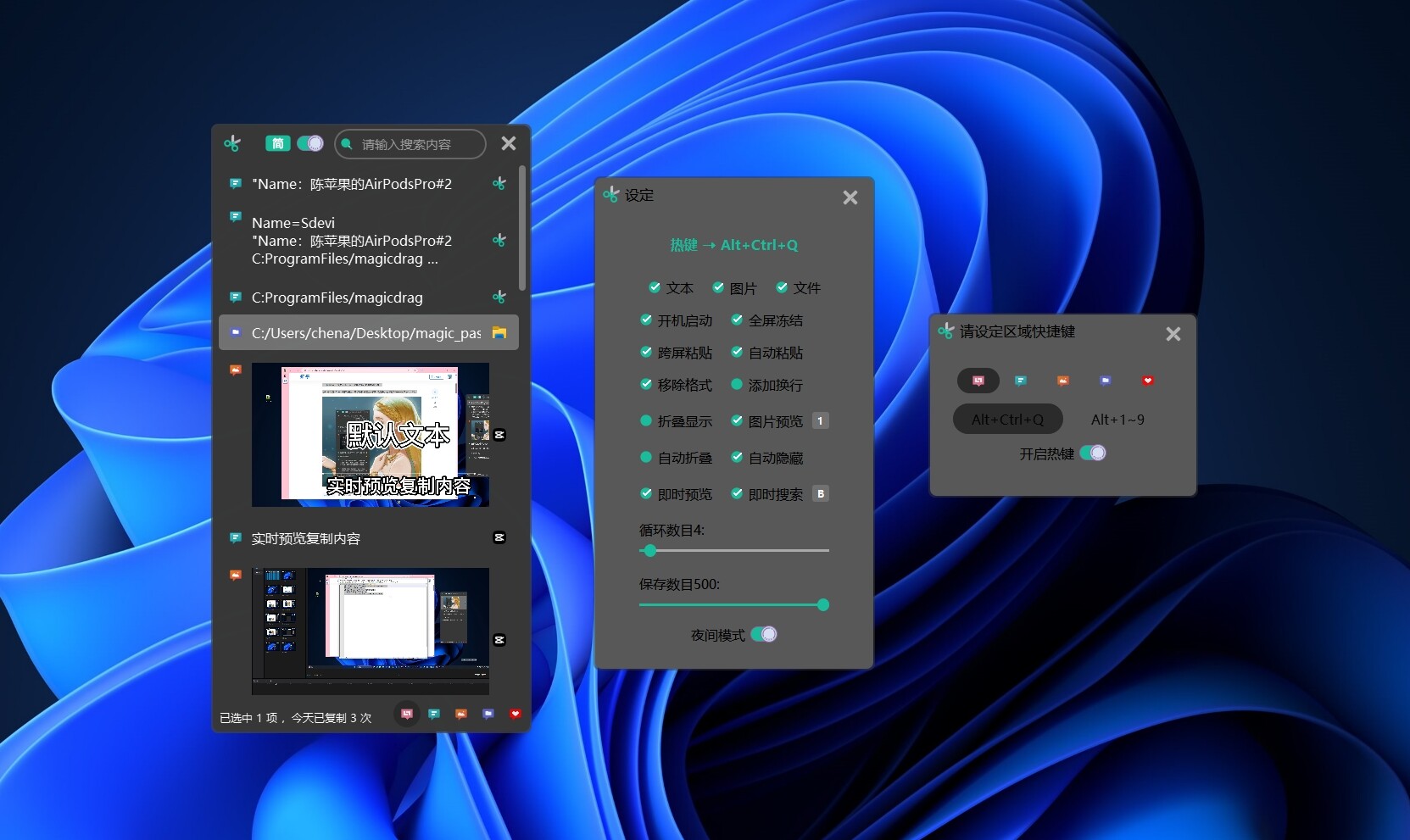The image size is (1410, 840).
Task: Click the 简 simplified mode tab button
Action: pyautogui.click(x=278, y=143)
